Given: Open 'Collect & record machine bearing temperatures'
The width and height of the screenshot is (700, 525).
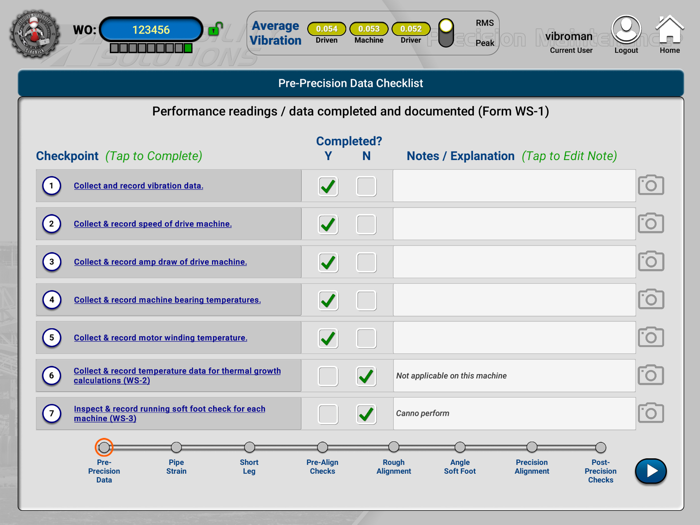Looking at the screenshot, I should pyautogui.click(x=167, y=300).
